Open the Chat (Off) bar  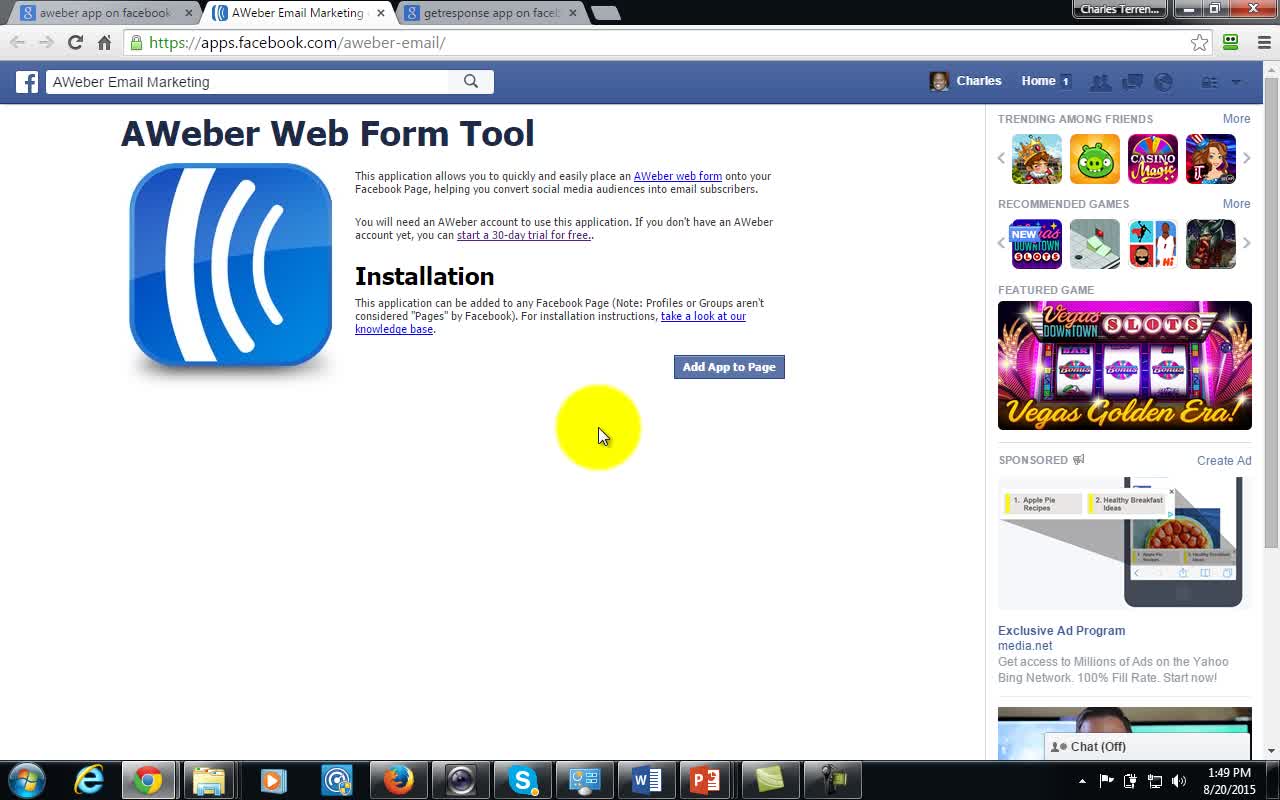point(1147,747)
